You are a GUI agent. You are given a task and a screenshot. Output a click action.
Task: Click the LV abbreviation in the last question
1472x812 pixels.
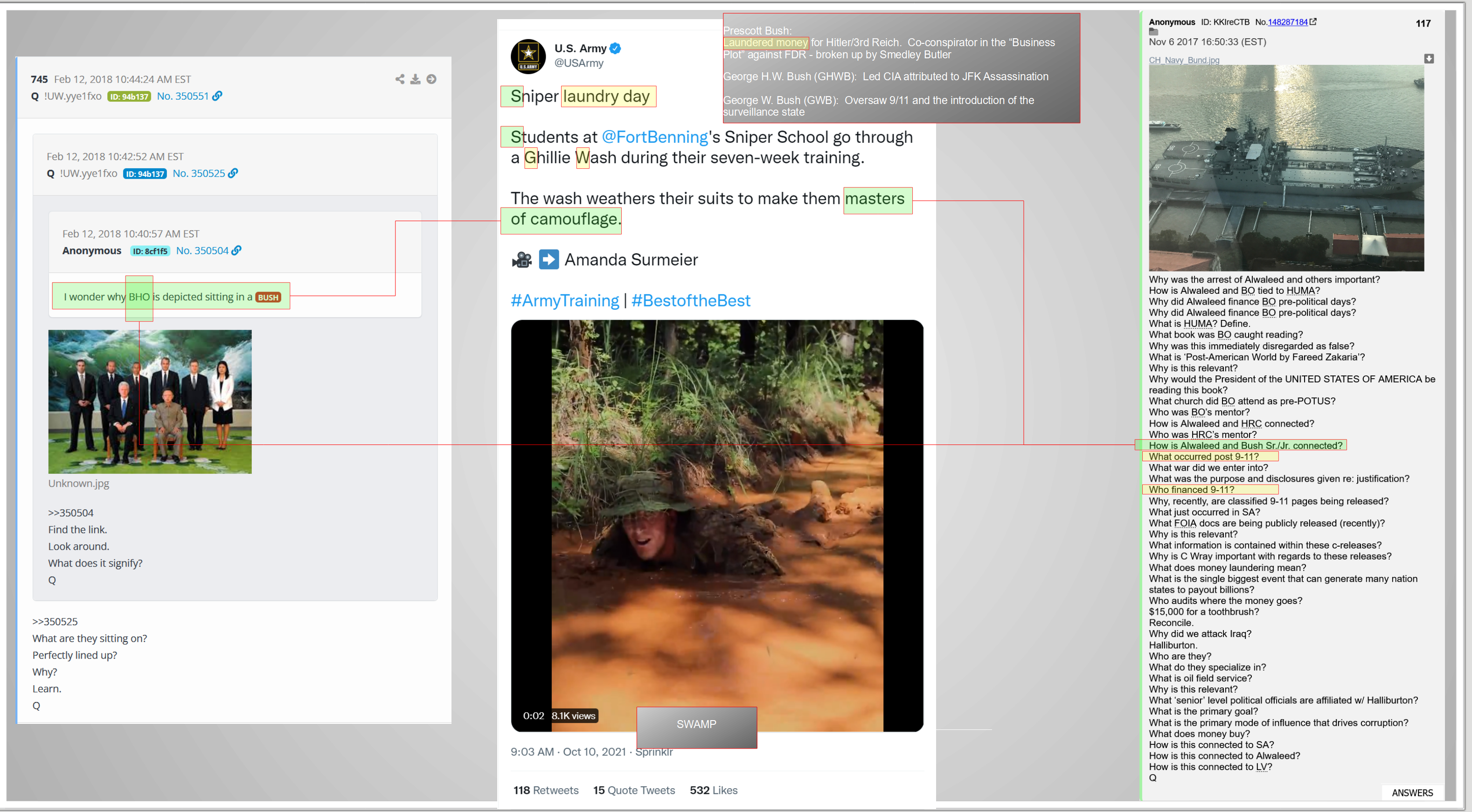point(1261,767)
